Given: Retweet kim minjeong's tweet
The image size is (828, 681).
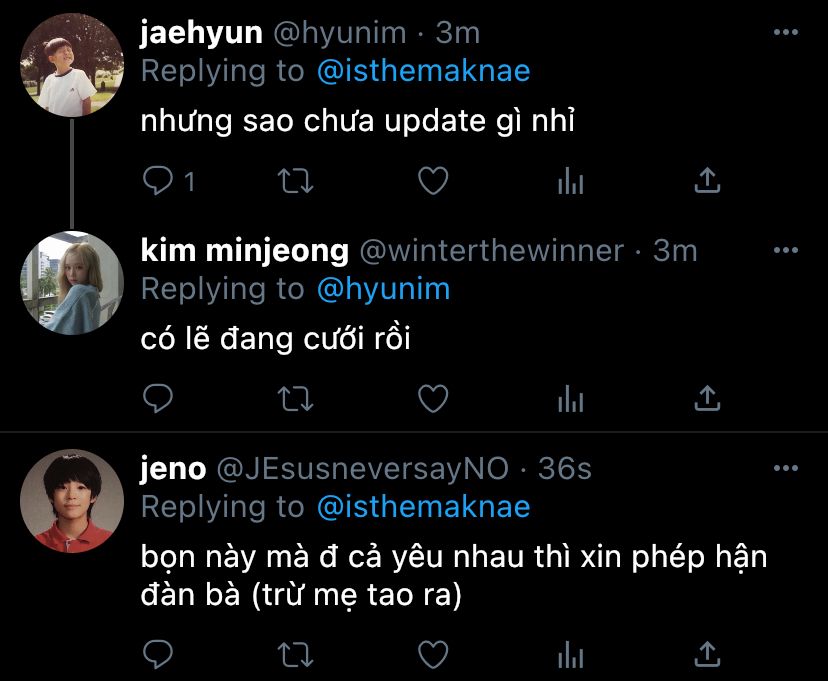Looking at the screenshot, I should point(295,399).
